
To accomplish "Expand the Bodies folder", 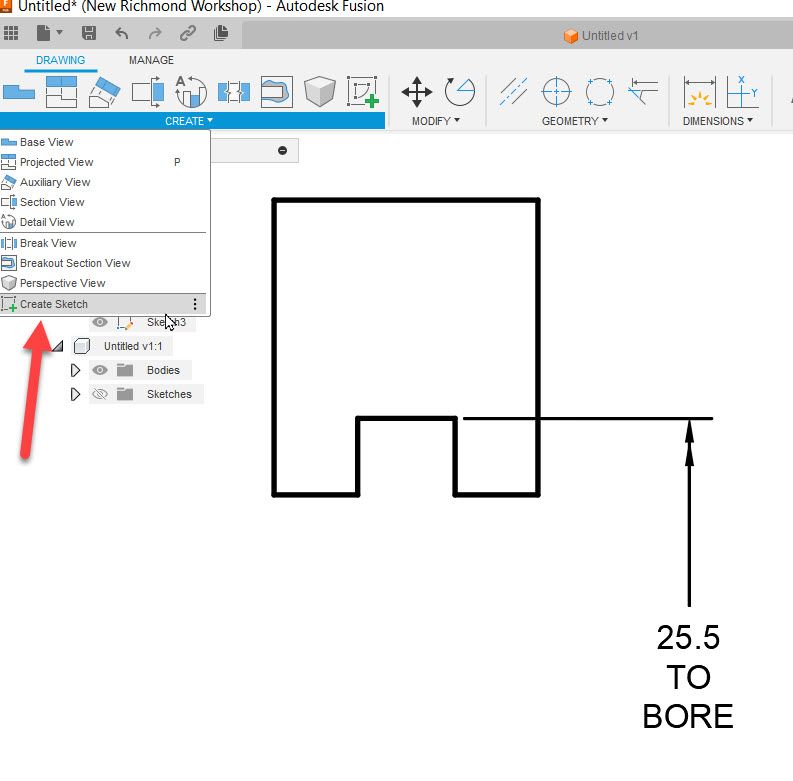I will [75, 370].
